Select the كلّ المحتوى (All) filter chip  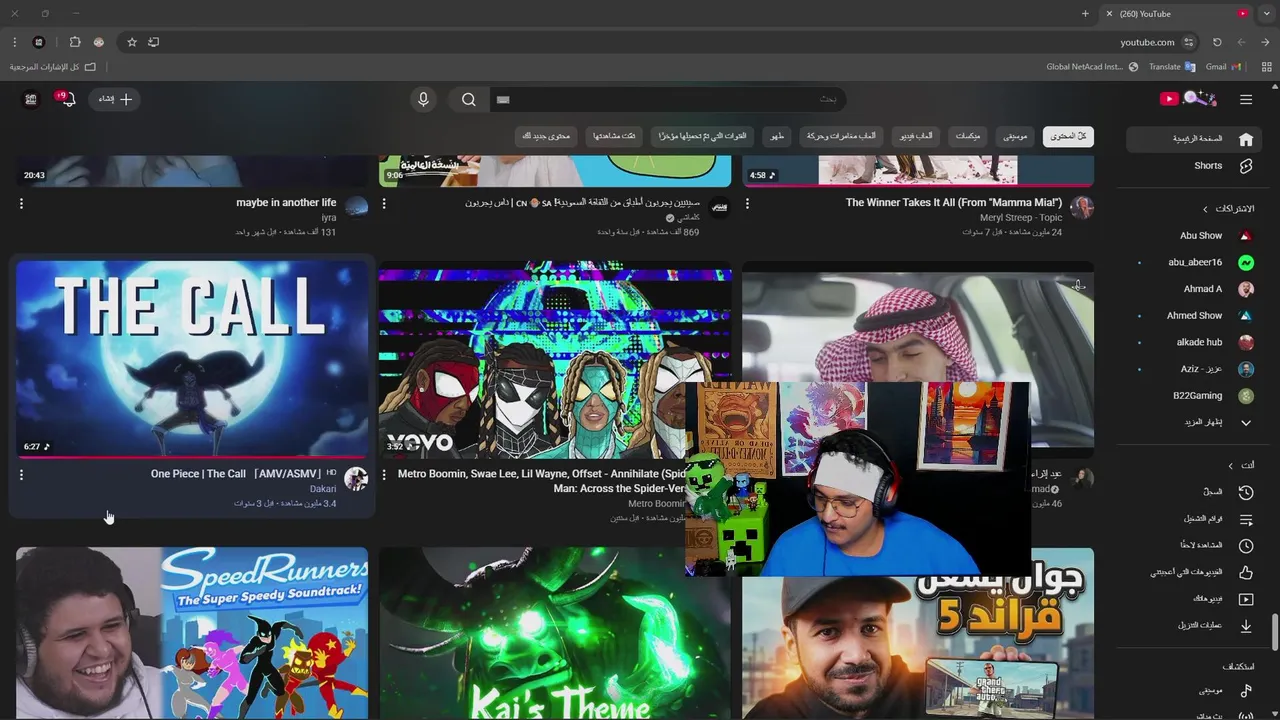point(1068,136)
